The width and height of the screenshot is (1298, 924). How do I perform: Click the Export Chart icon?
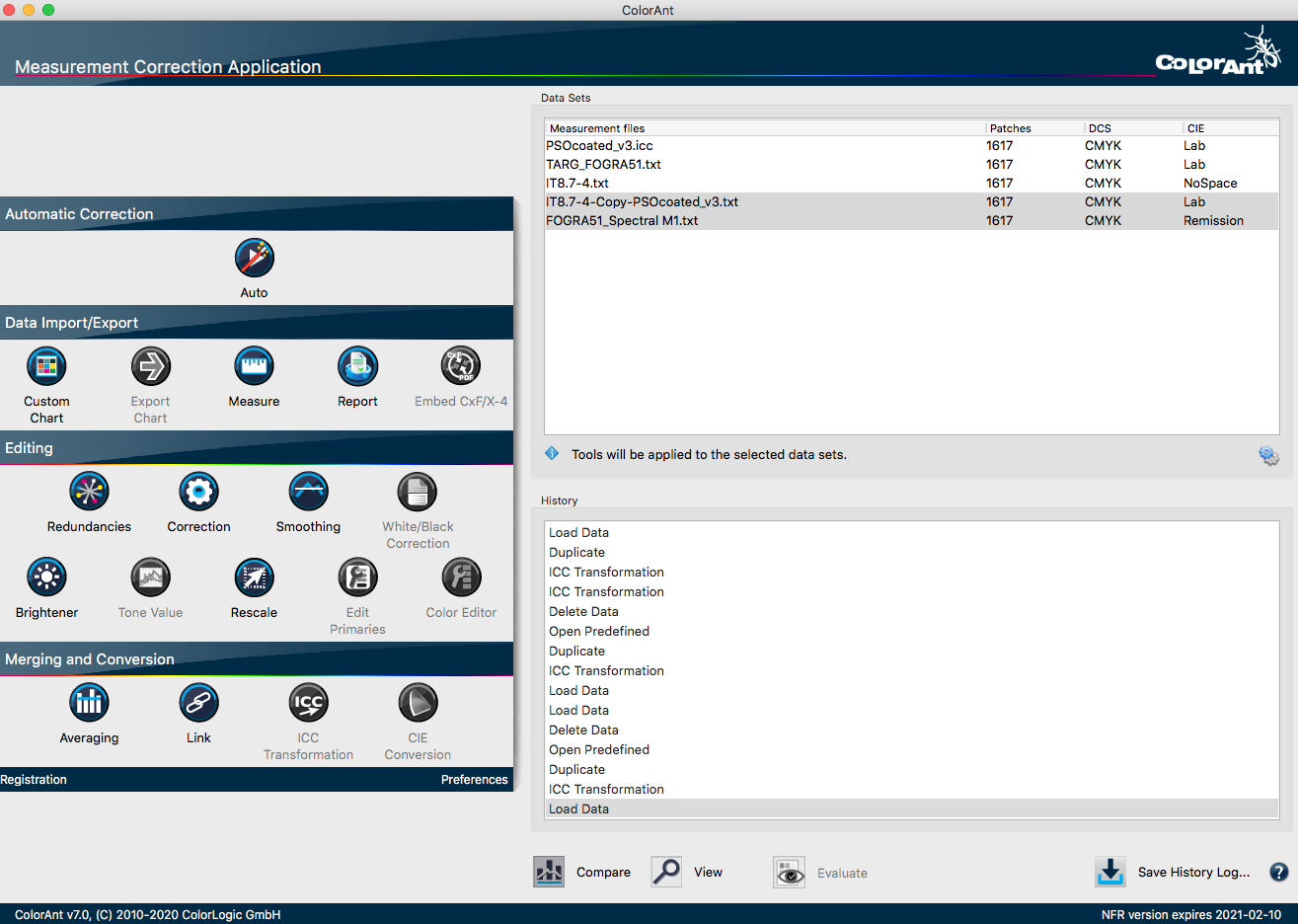(151, 366)
